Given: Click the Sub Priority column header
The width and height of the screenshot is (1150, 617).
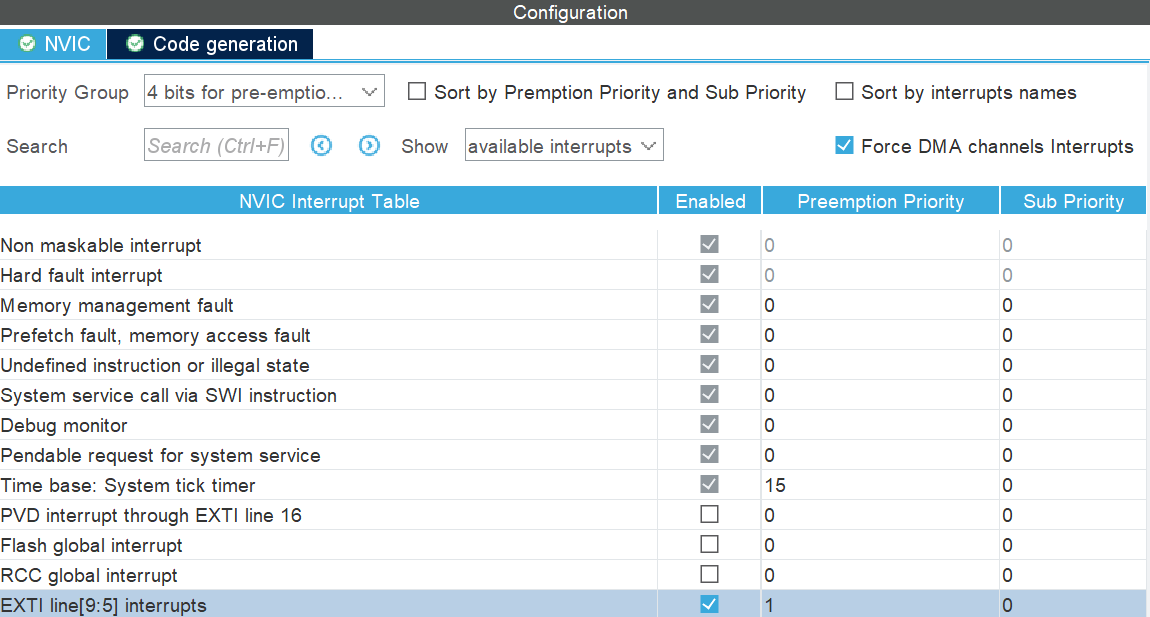Looking at the screenshot, I should point(1074,201).
